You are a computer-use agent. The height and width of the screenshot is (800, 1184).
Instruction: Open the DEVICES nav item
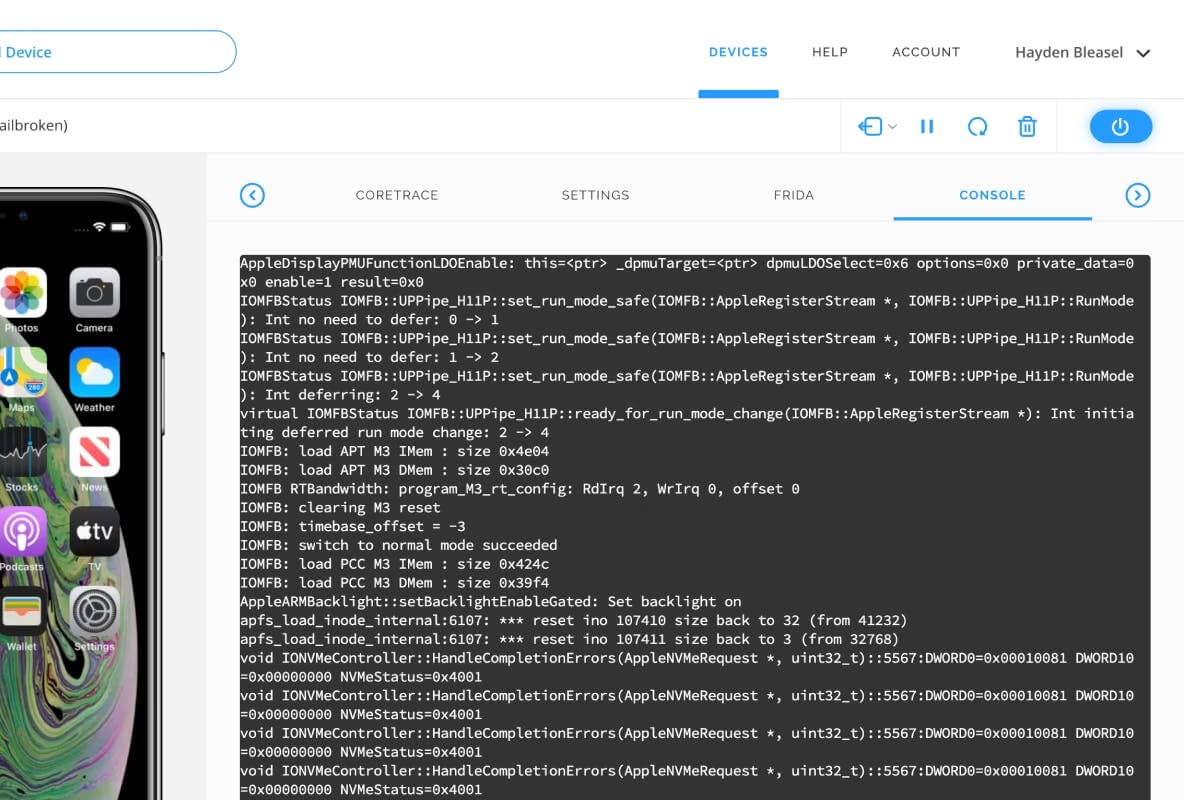(x=738, y=52)
